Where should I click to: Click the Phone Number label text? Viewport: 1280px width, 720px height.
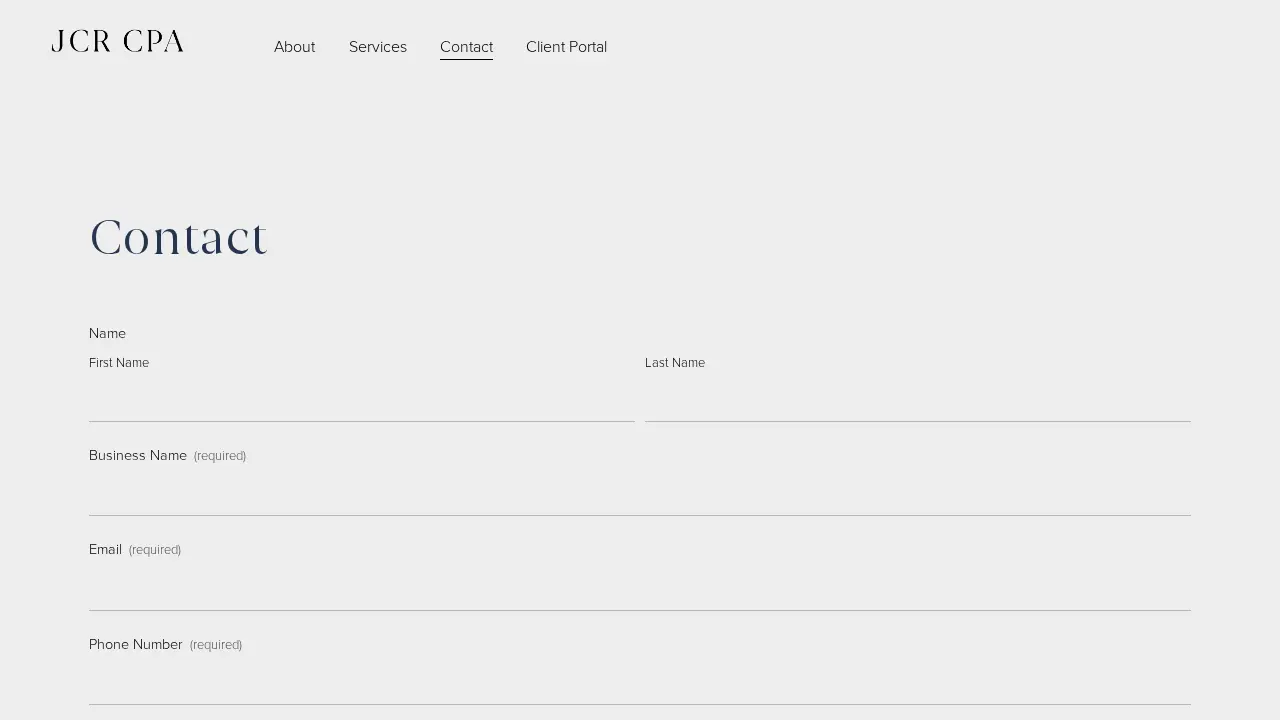[x=135, y=644]
